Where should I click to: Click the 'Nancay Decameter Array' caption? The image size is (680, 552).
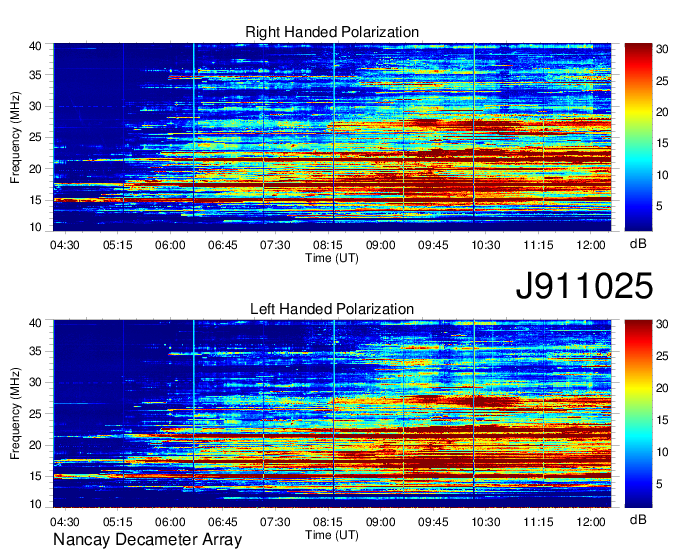[147, 540]
